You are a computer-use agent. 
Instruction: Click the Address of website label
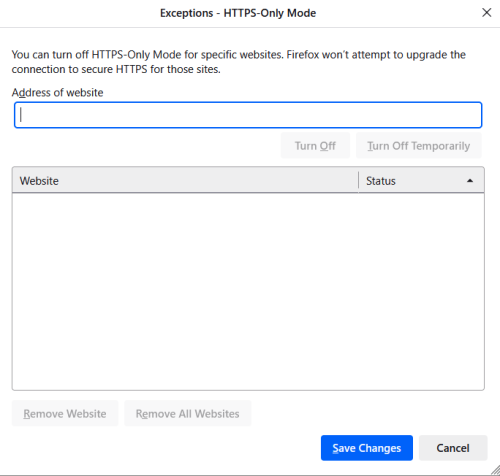pos(57,92)
